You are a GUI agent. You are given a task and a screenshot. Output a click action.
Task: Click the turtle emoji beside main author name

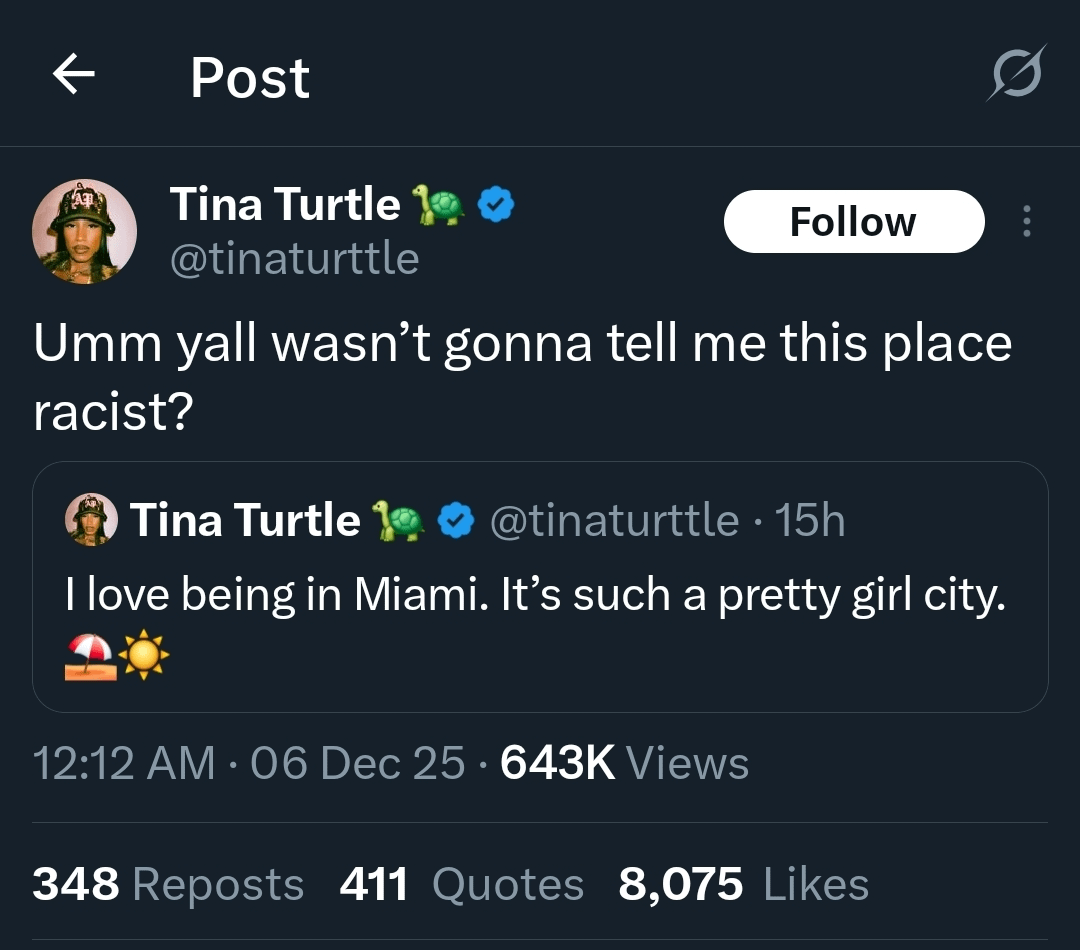point(439,205)
